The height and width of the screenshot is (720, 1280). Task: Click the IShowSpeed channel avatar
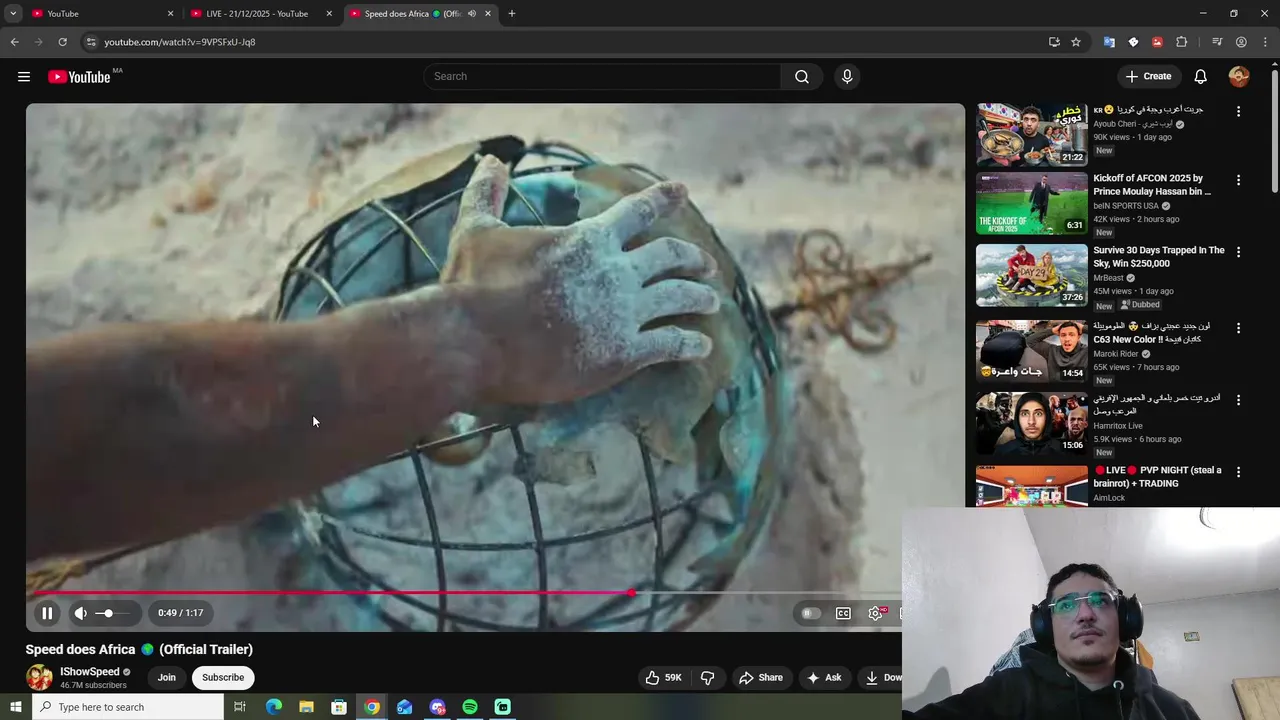point(39,677)
